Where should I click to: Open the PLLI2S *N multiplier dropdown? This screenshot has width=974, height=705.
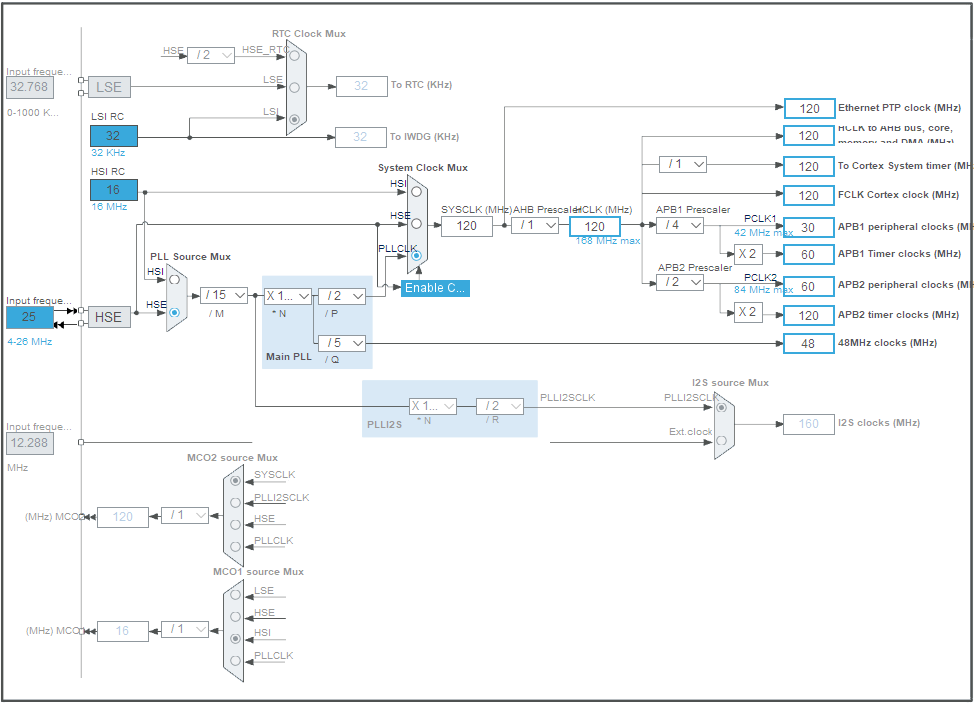pos(433,406)
